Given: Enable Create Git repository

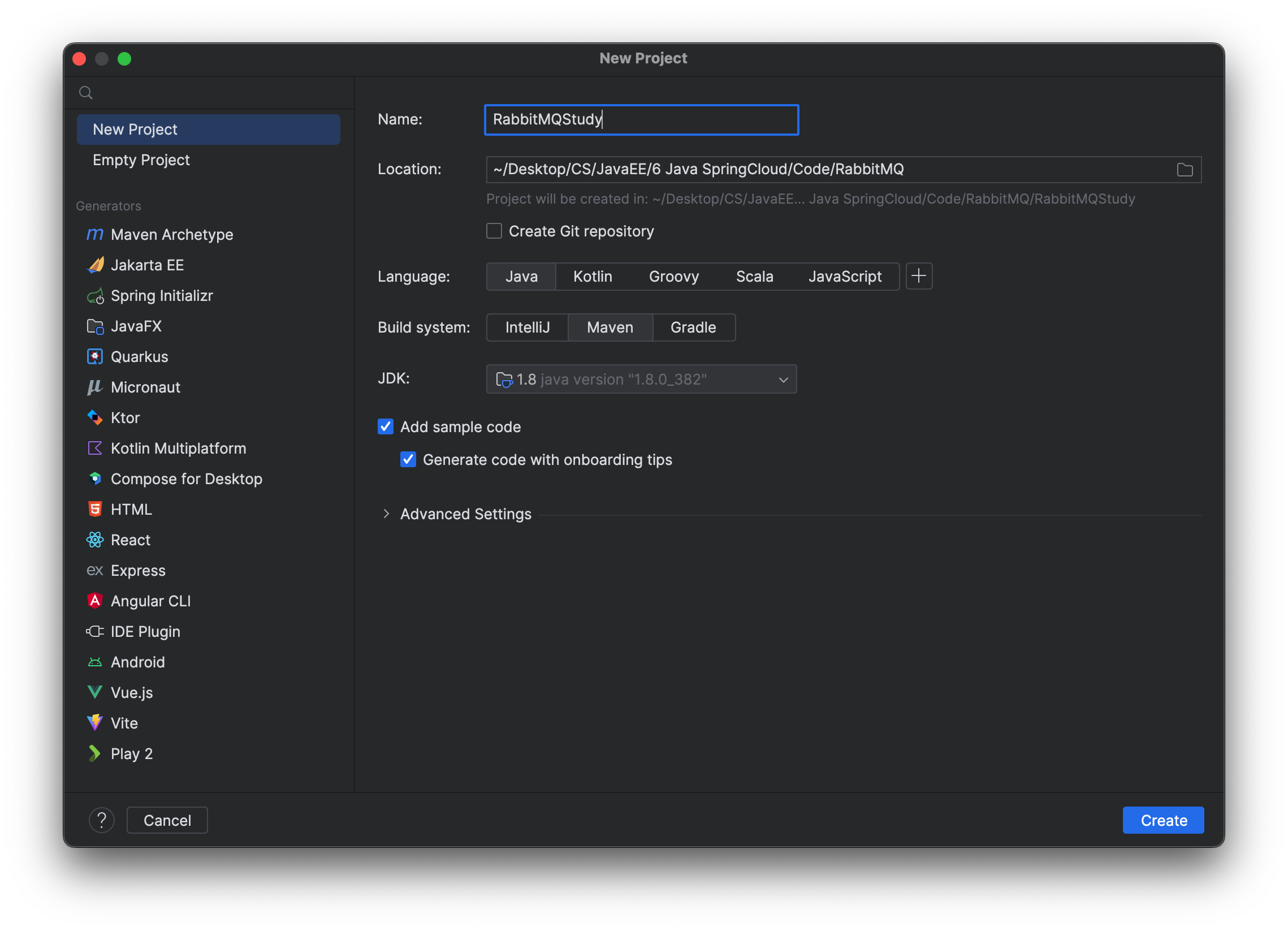Looking at the screenshot, I should 494,231.
